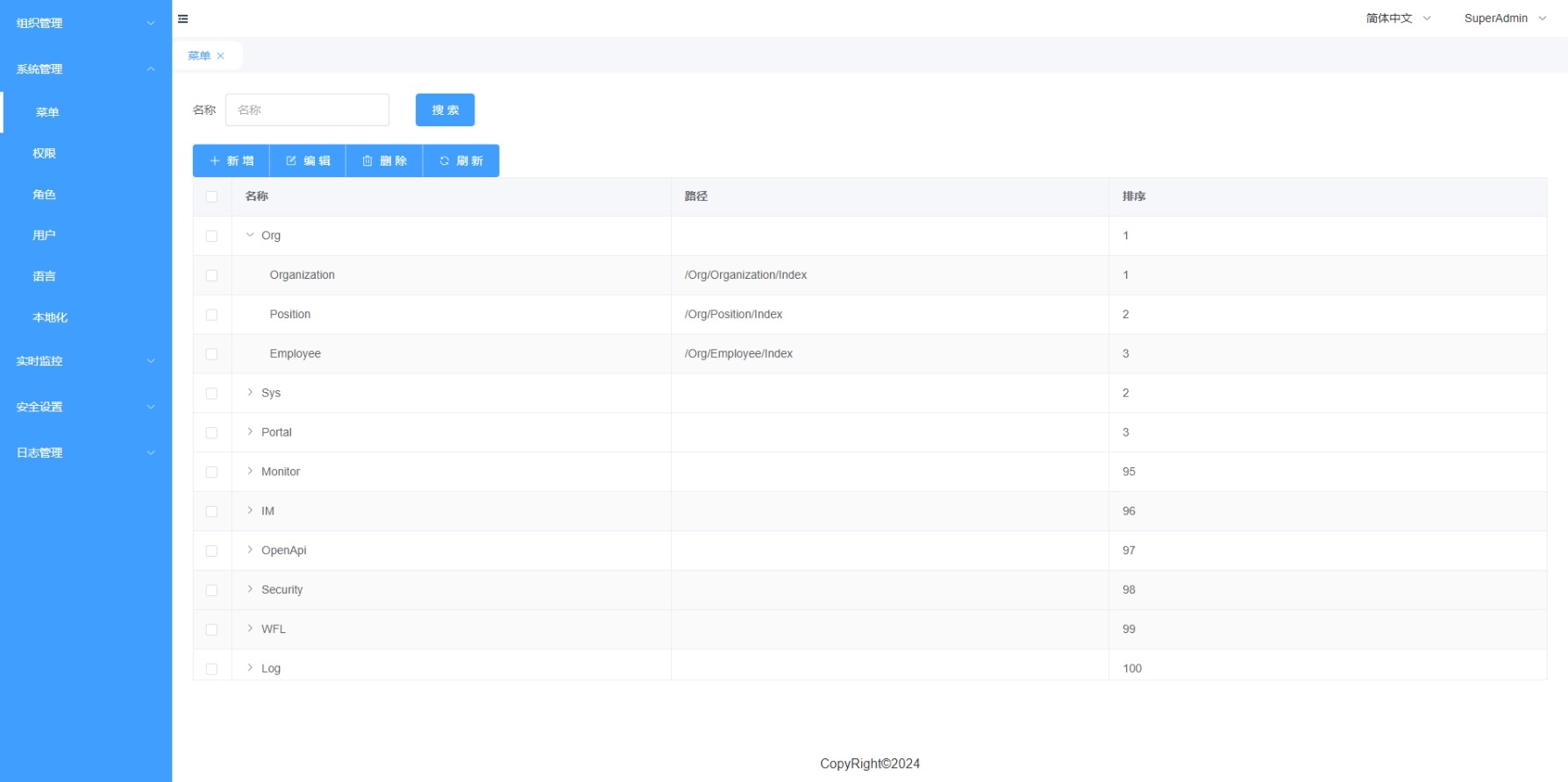Expand the Portal tree node
The image size is (1568, 782).
click(x=250, y=431)
